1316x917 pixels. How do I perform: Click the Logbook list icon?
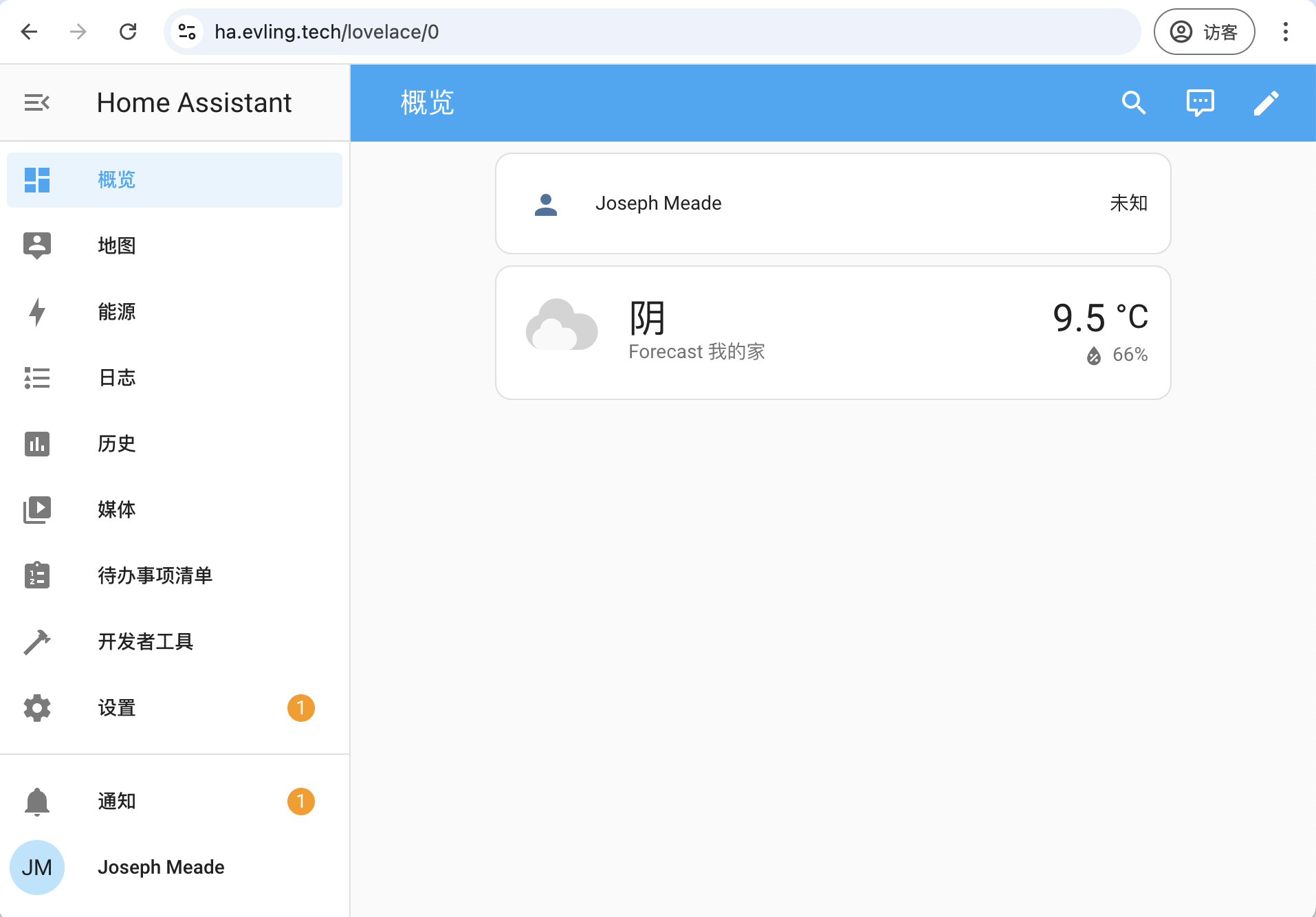point(37,377)
